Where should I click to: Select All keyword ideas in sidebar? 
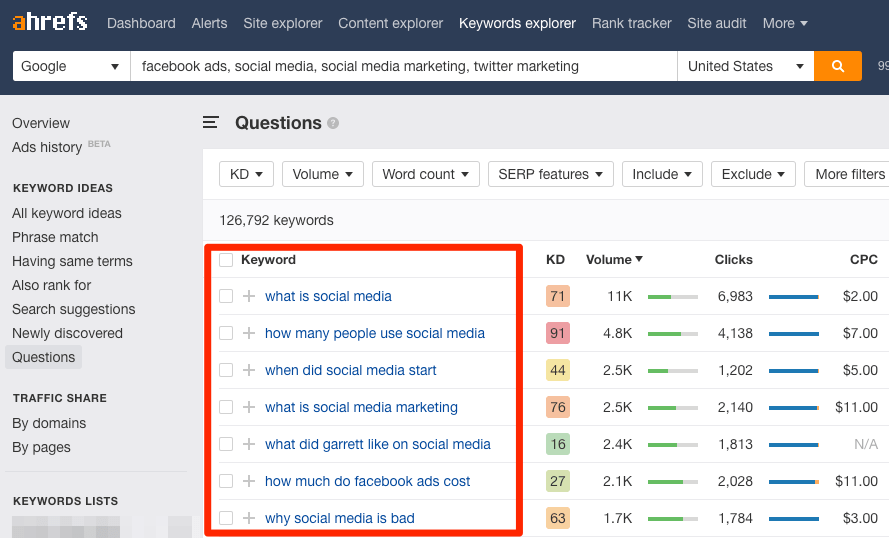[67, 213]
